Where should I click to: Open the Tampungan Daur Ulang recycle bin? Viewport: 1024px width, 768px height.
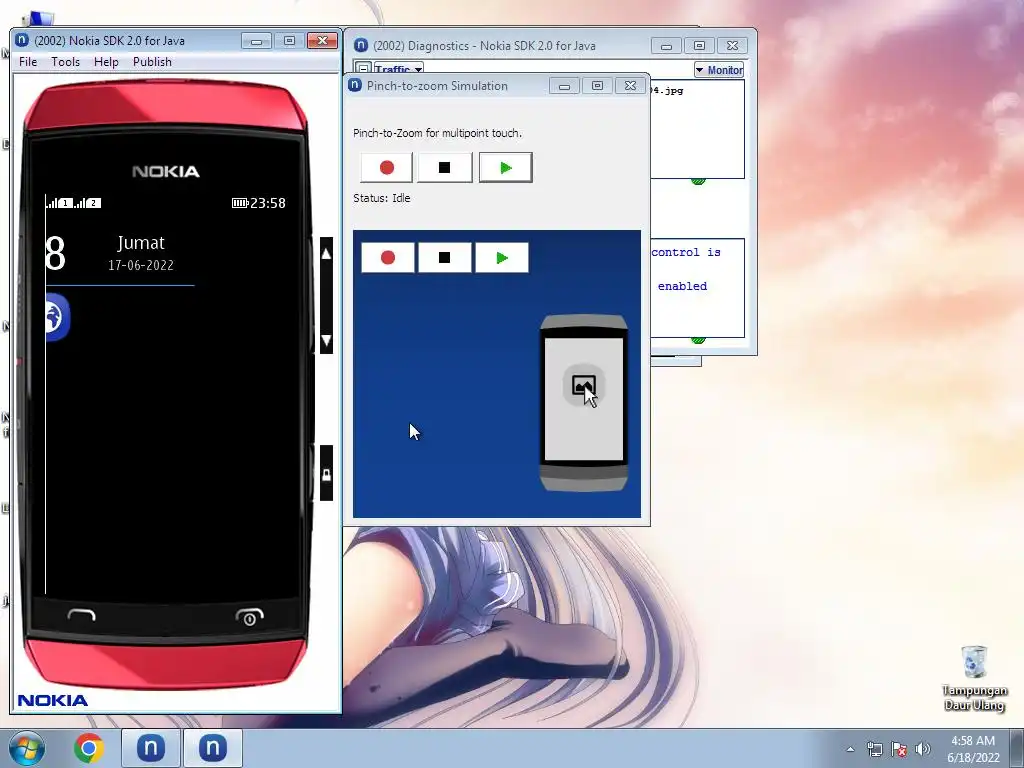(x=974, y=678)
